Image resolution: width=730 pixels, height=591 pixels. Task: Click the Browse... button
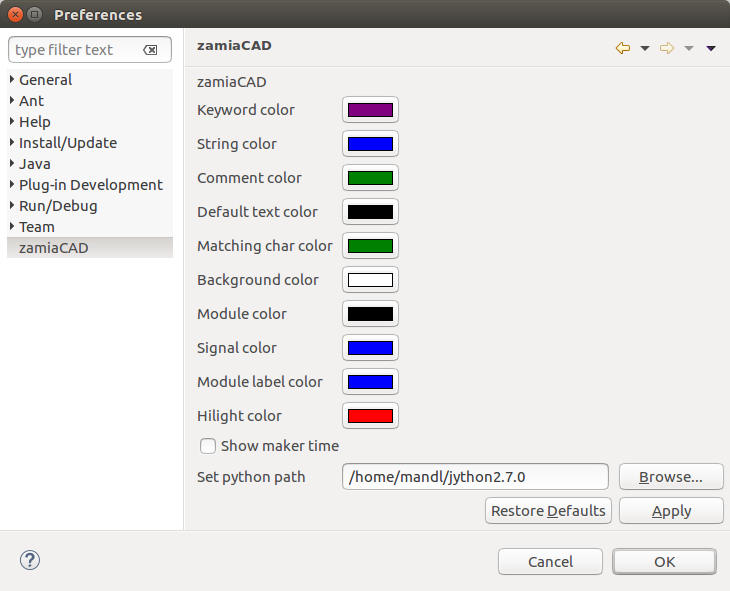tap(671, 477)
